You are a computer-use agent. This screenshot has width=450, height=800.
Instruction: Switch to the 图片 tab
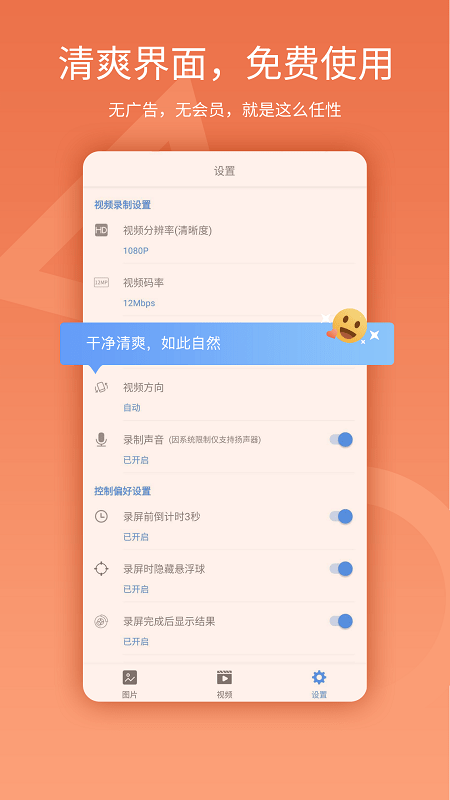tap(130, 684)
